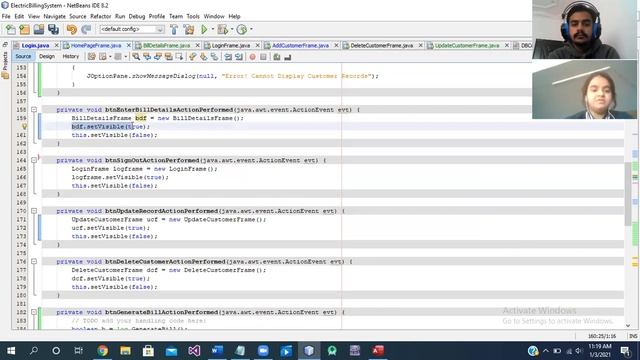Viewport: 640px width, 360px height.
Task: Open the UpdateCustomerFrame.java tab
Action: point(467,45)
